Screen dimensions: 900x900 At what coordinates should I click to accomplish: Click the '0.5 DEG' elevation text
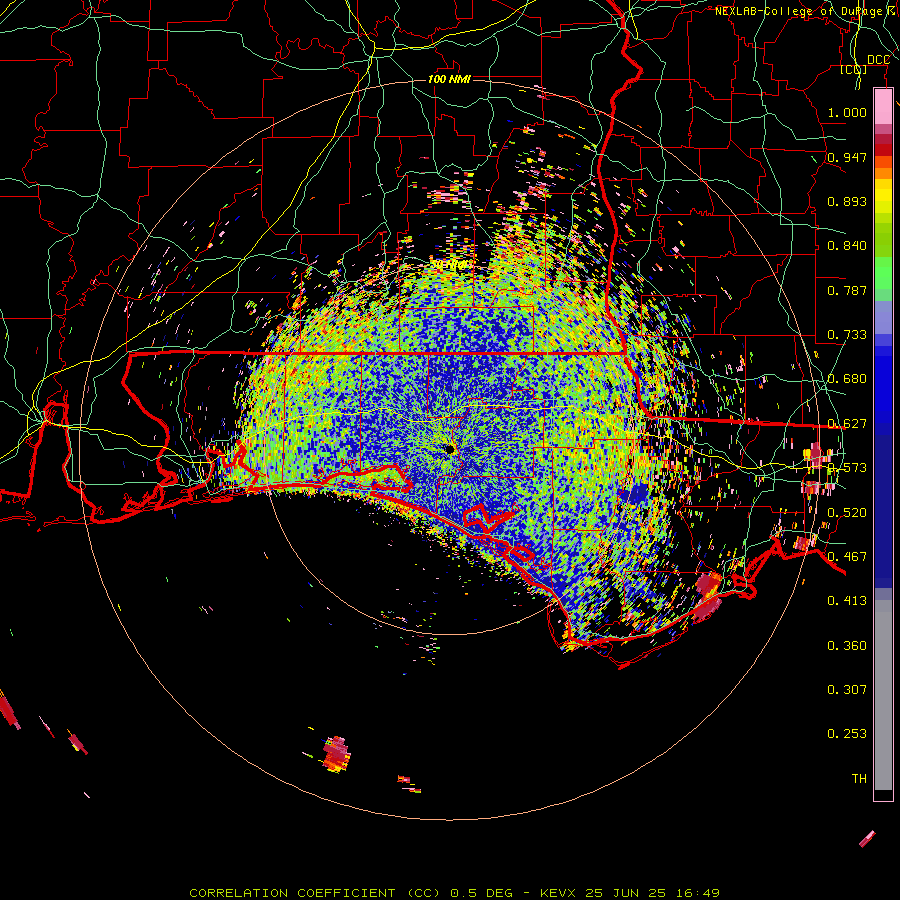(481, 893)
